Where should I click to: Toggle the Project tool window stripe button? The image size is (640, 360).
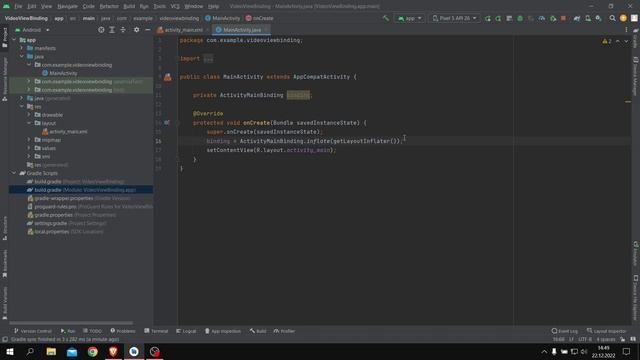coord(4,38)
